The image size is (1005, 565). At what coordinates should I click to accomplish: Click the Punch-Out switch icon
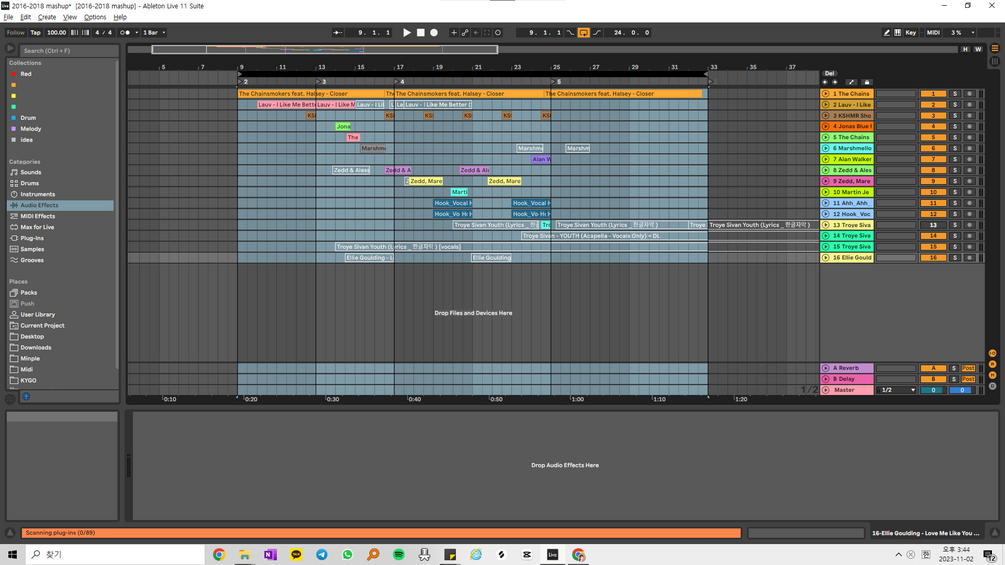point(597,33)
